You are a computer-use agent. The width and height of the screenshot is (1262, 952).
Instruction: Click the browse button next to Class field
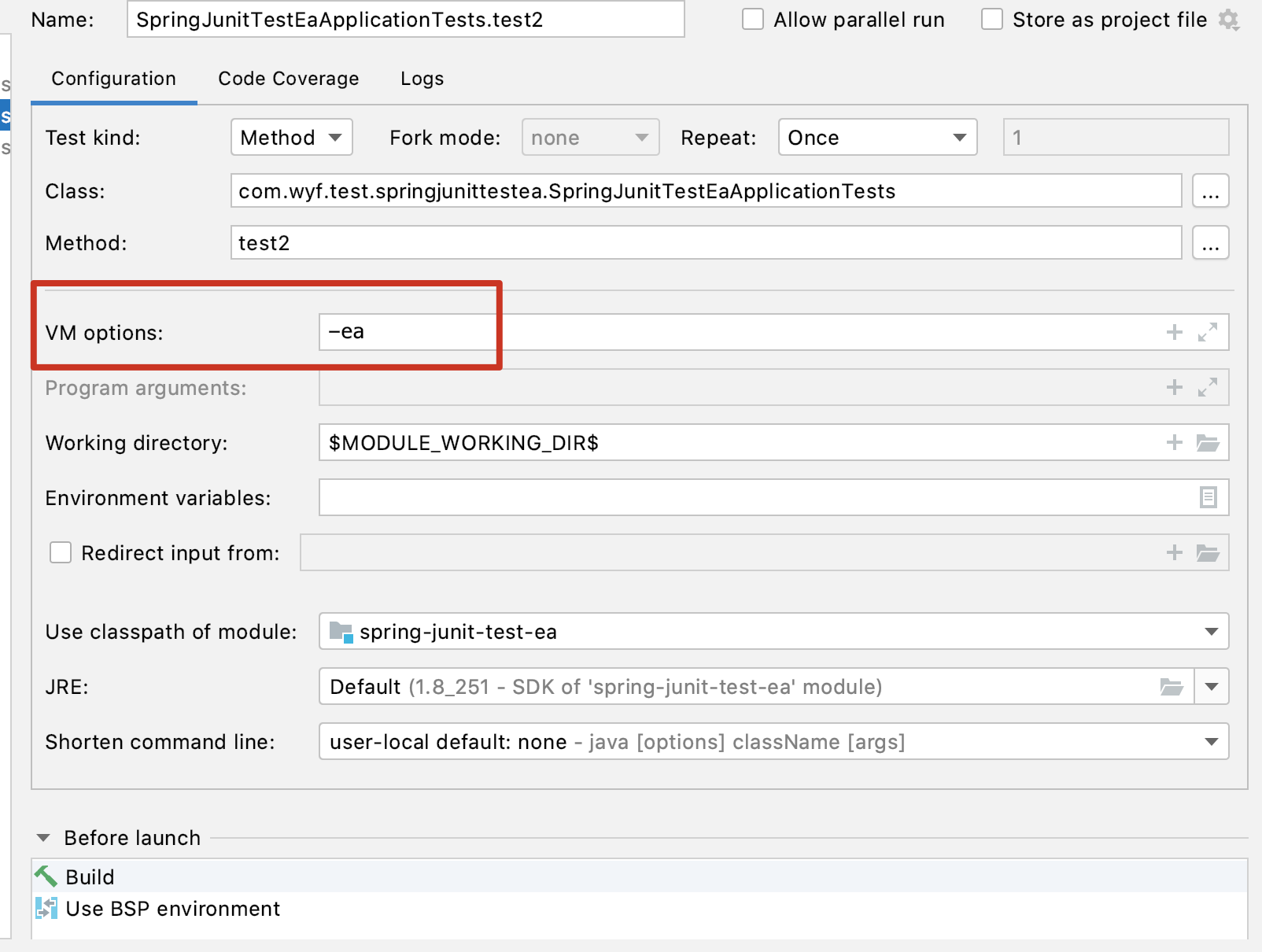click(1211, 191)
